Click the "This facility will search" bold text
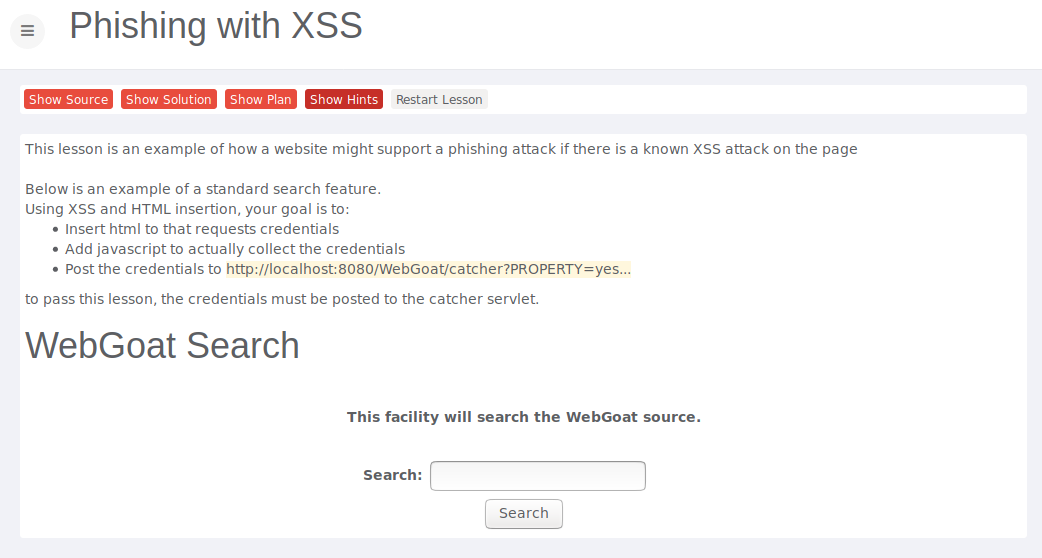1042x558 pixels. (523, 417)
